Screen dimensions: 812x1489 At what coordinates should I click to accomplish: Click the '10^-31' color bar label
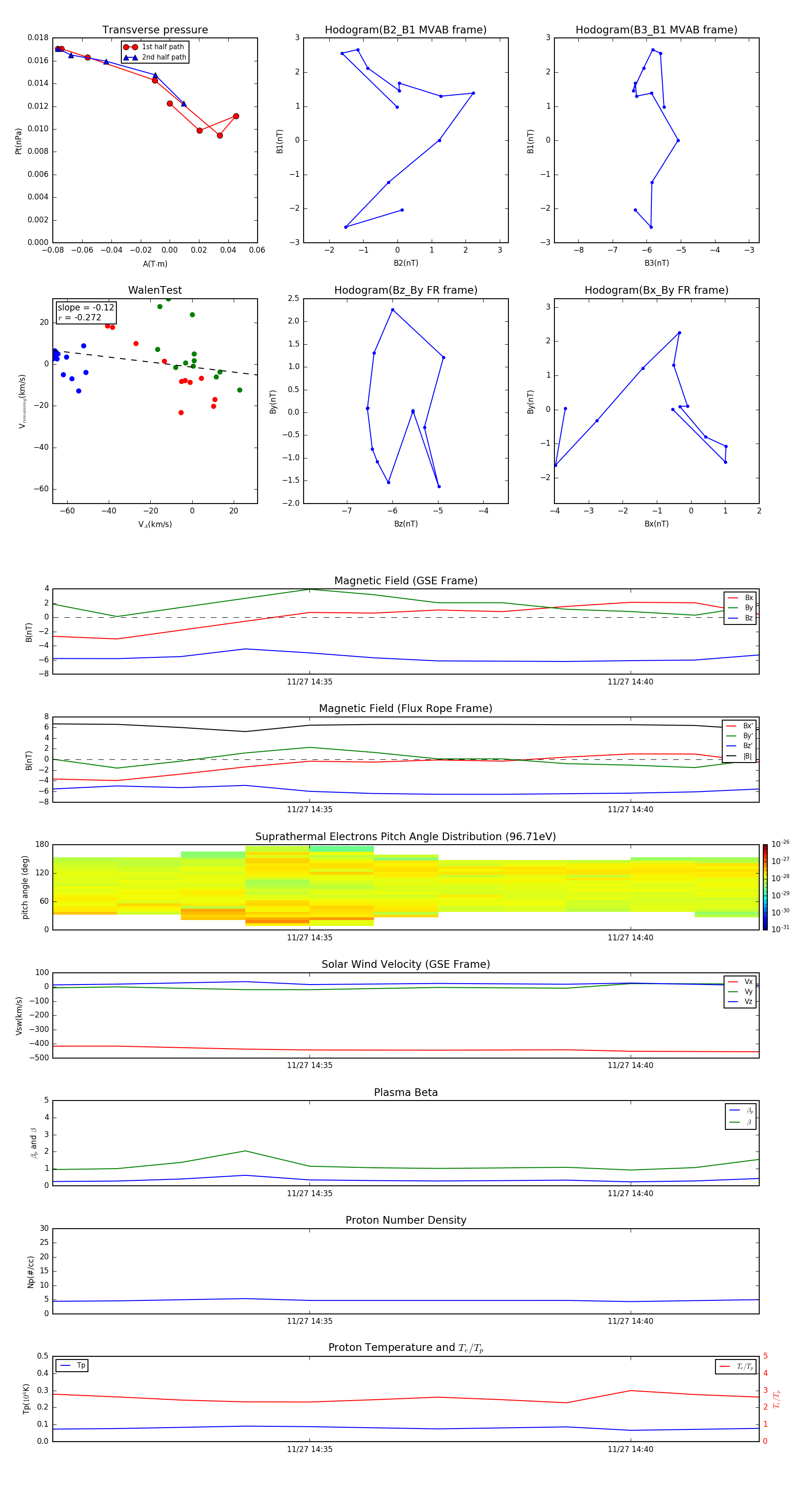(x=780, y=929)
